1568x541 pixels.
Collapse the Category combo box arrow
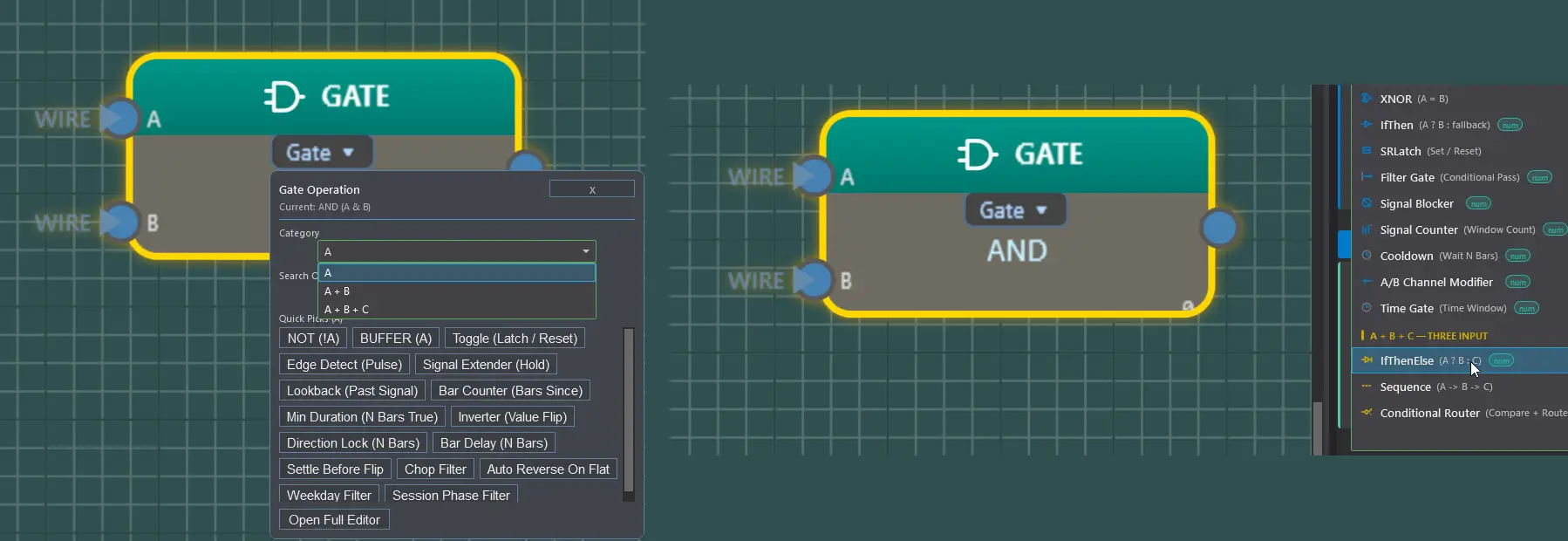pos(586,251)
